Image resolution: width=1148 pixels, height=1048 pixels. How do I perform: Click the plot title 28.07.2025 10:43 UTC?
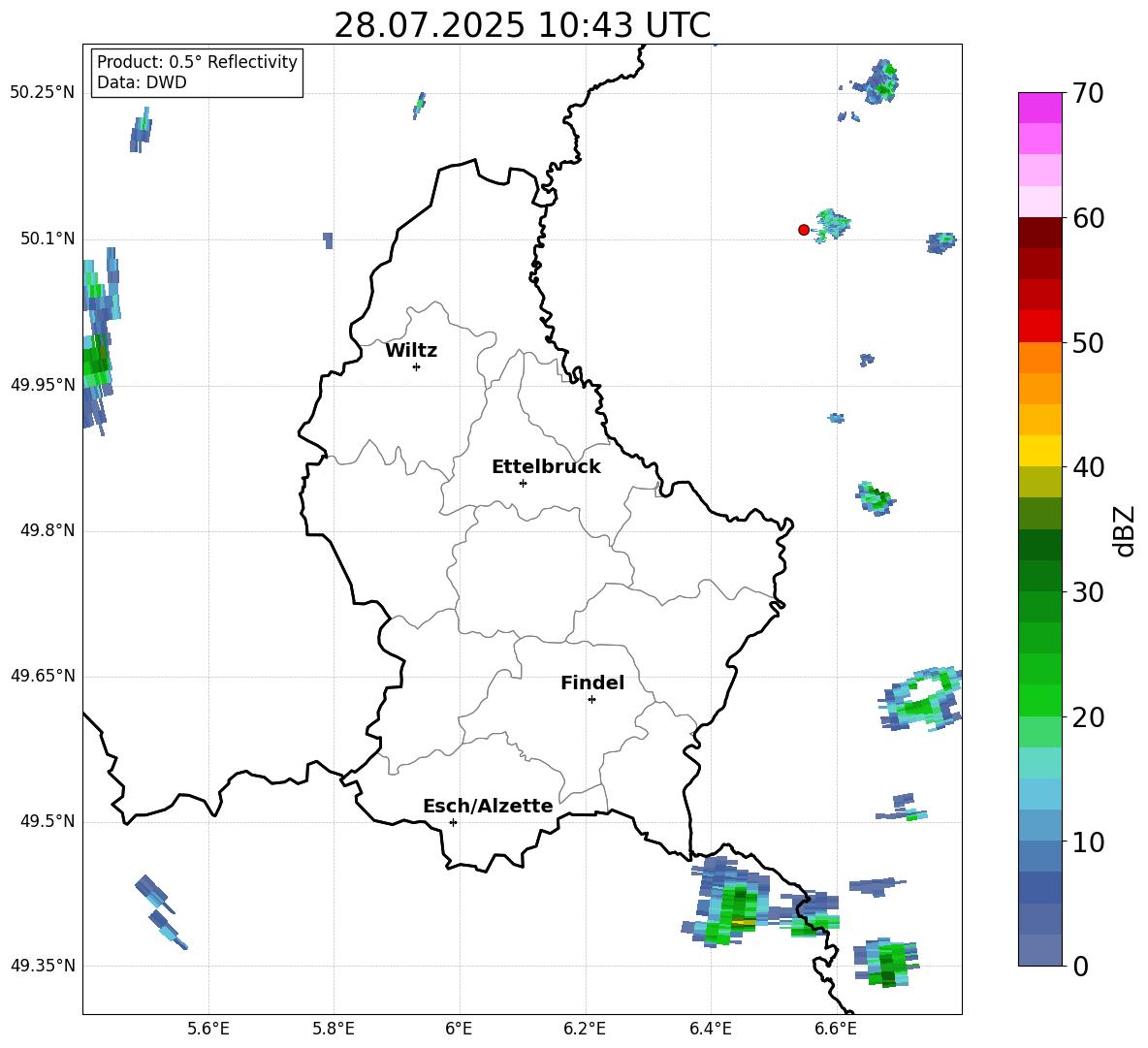522,25
